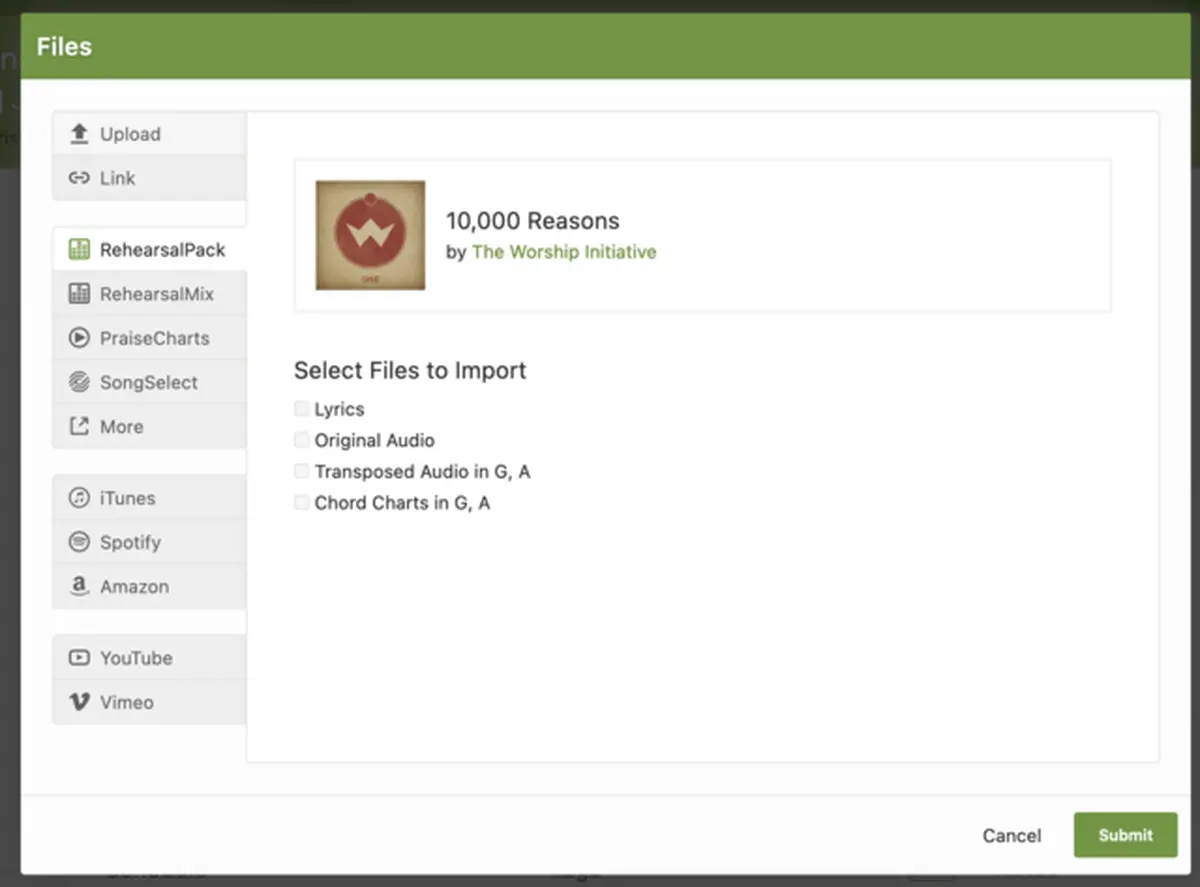The width and height of the screenshot is (1200, 887).
Task: Switch to the Link tab label
Action: [x=117, y=178]
